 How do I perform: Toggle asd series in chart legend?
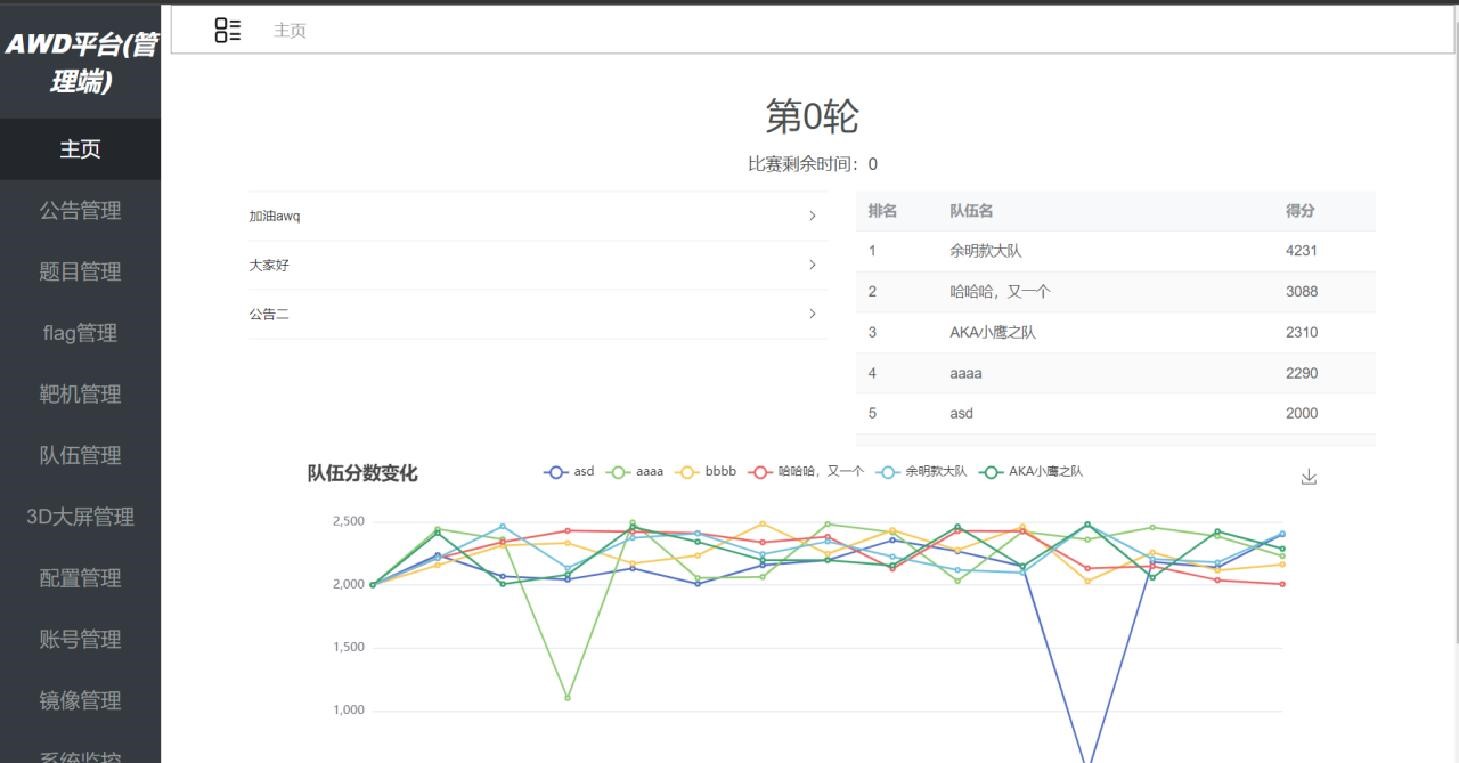pyautogui.click(x=570, y=472)
